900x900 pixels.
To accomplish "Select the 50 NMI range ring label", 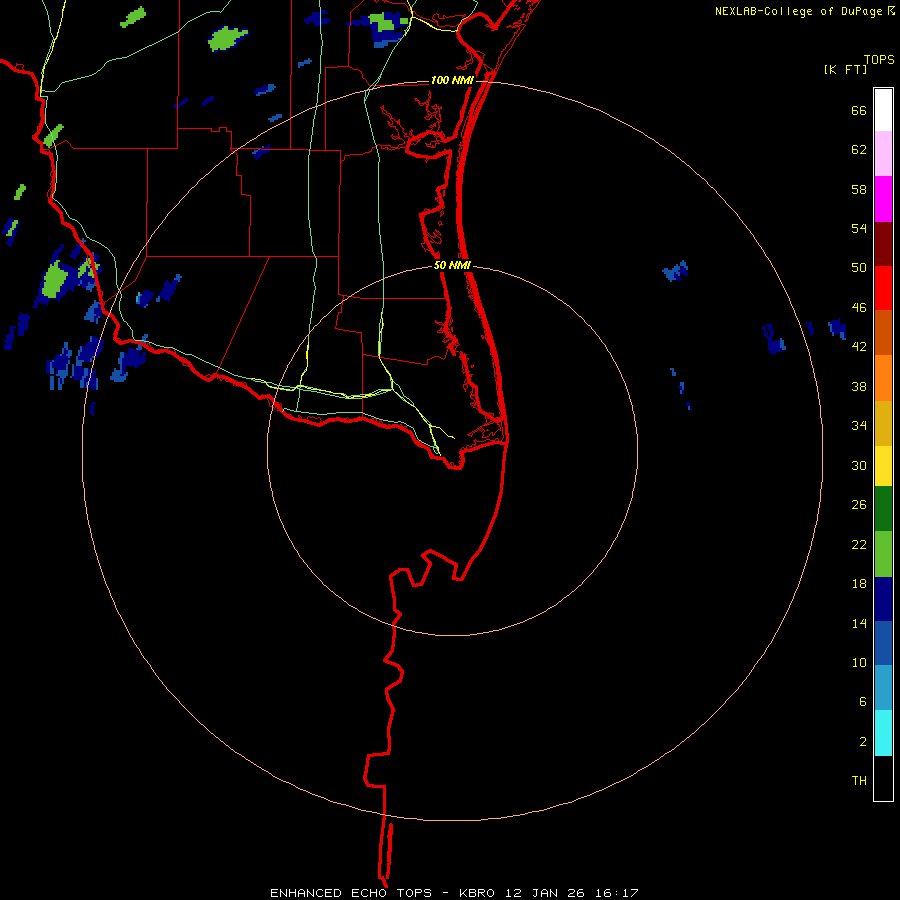I will (452, 265).
